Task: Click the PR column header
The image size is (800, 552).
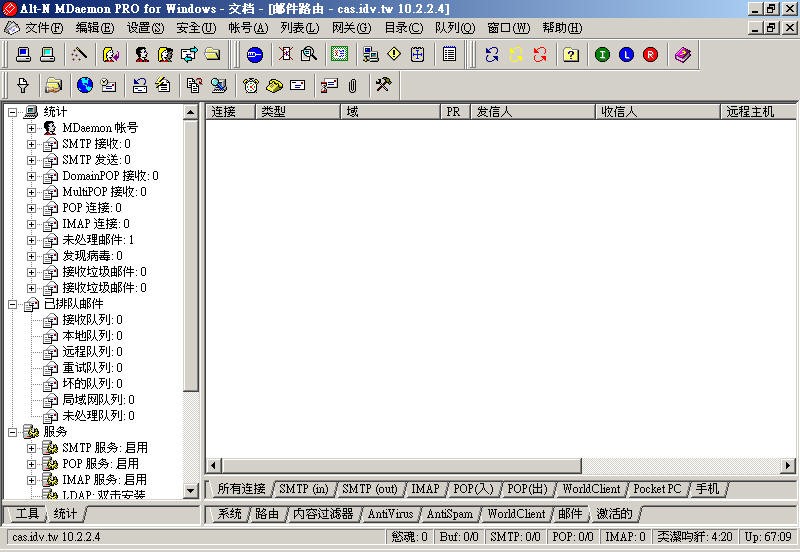Action: pos(455,112)
